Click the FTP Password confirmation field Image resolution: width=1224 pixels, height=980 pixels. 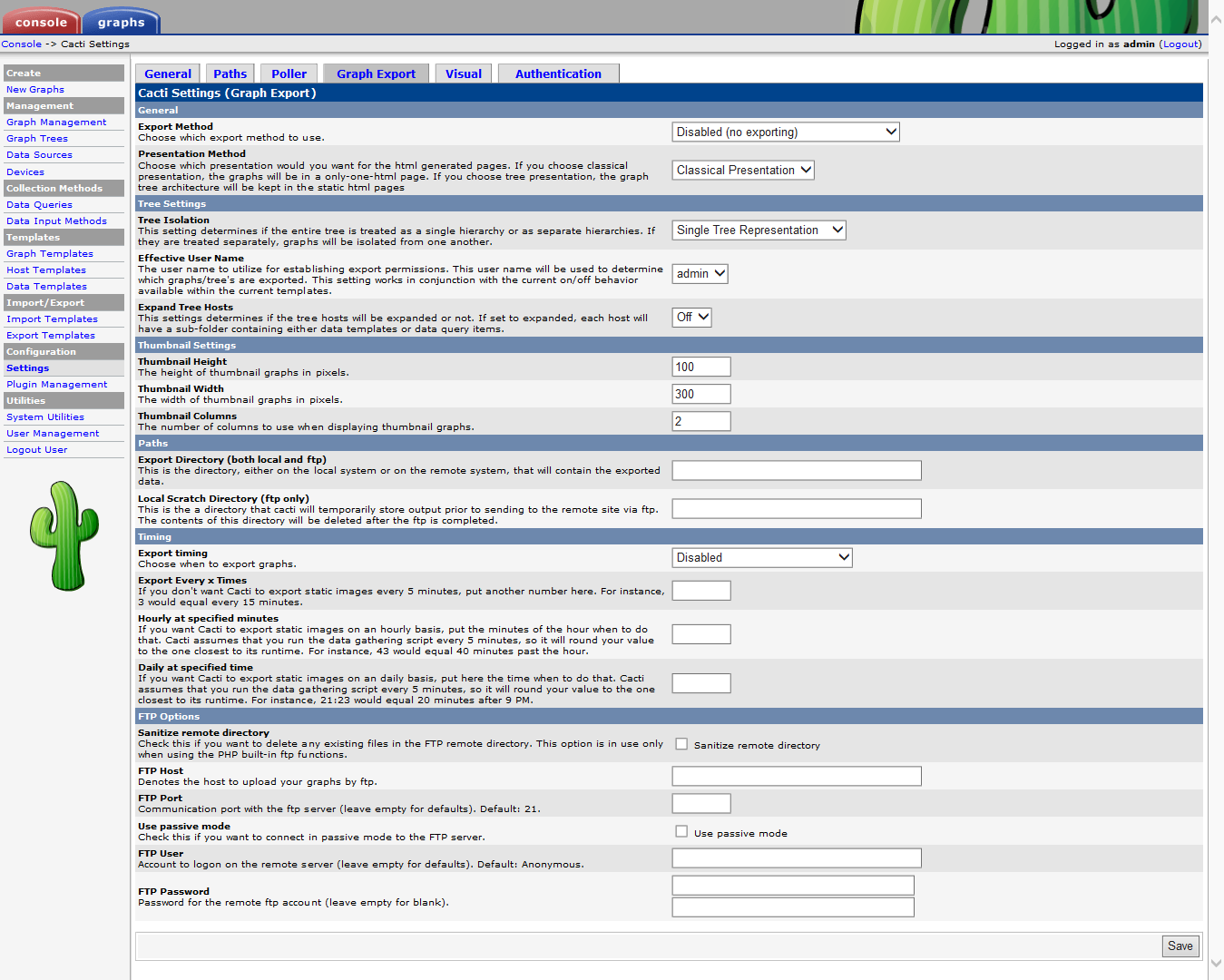[793, 907]
